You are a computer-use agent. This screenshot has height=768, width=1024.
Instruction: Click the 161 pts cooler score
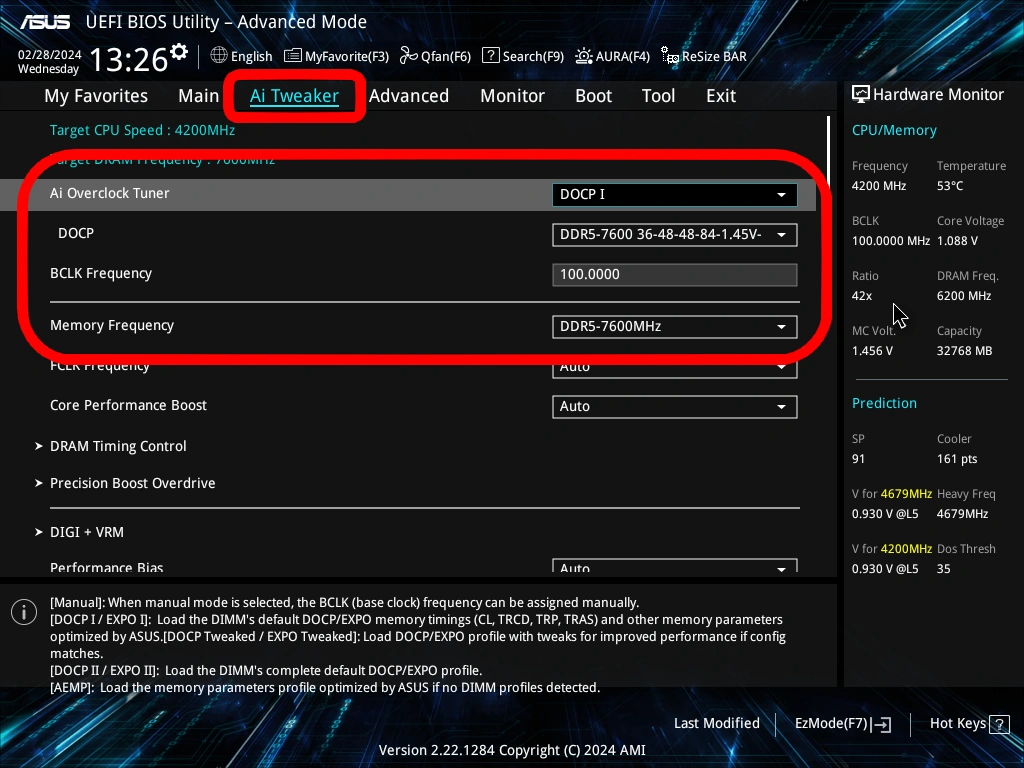click(957, 459)
